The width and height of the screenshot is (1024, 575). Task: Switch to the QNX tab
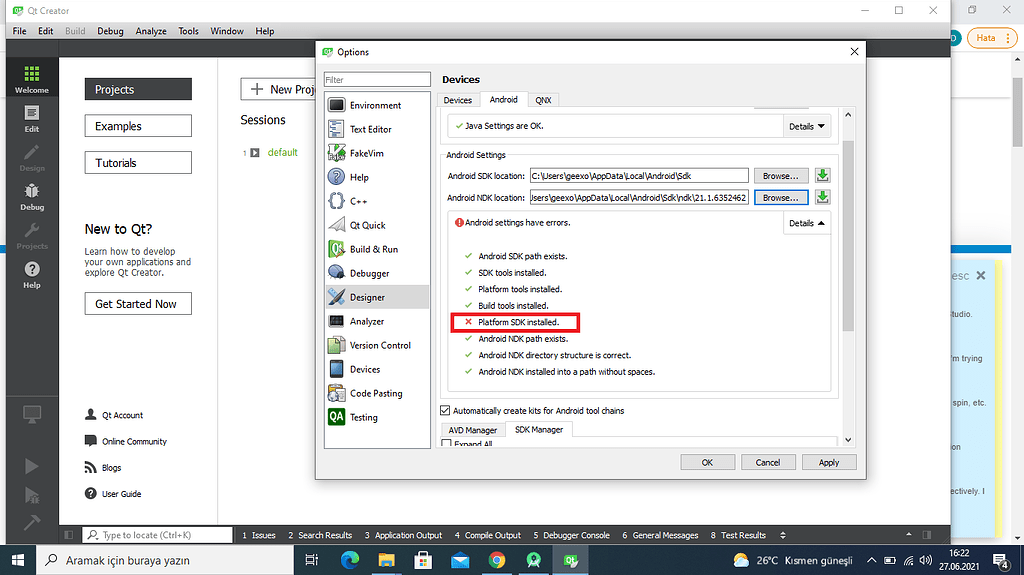point(543,100)
